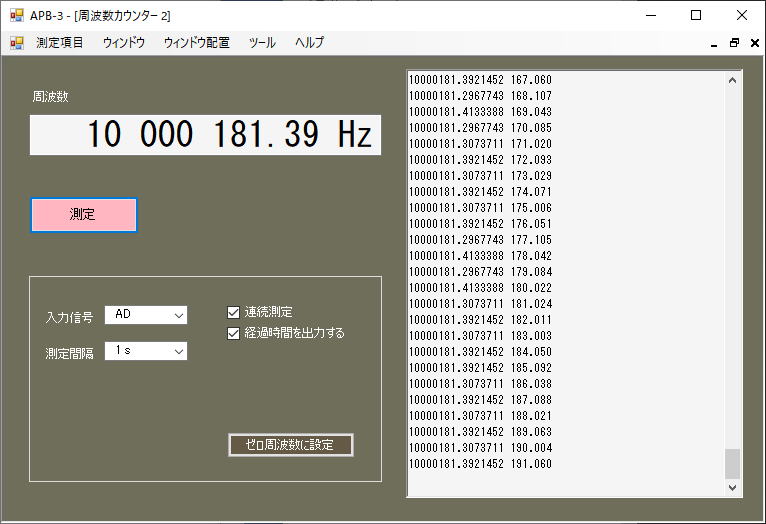This screenshot has width=766, height=524.
Task: Open the ウィンドウ menu
Action: tap(124, 43)
